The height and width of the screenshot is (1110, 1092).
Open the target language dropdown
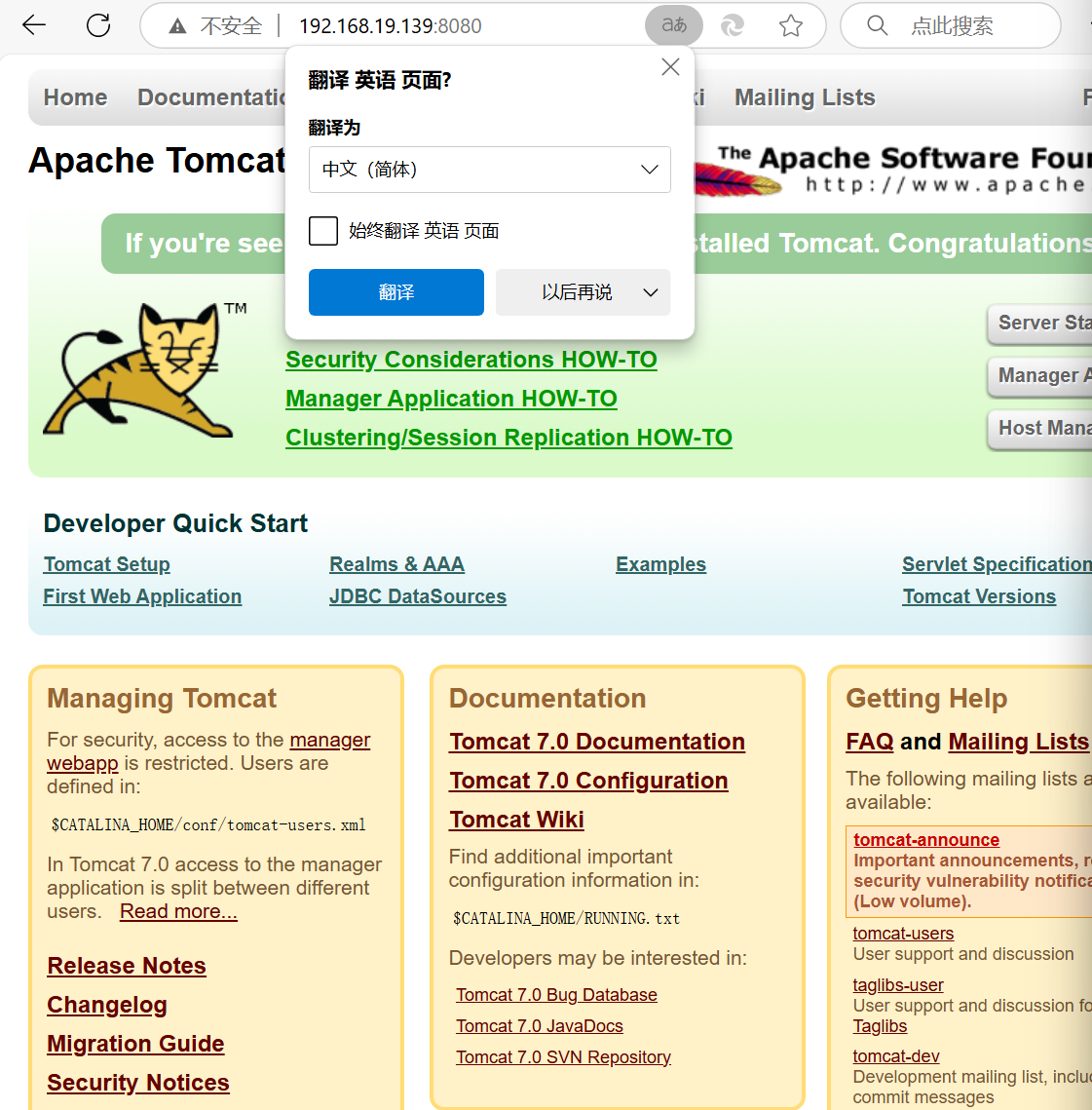tap(489, 170)
